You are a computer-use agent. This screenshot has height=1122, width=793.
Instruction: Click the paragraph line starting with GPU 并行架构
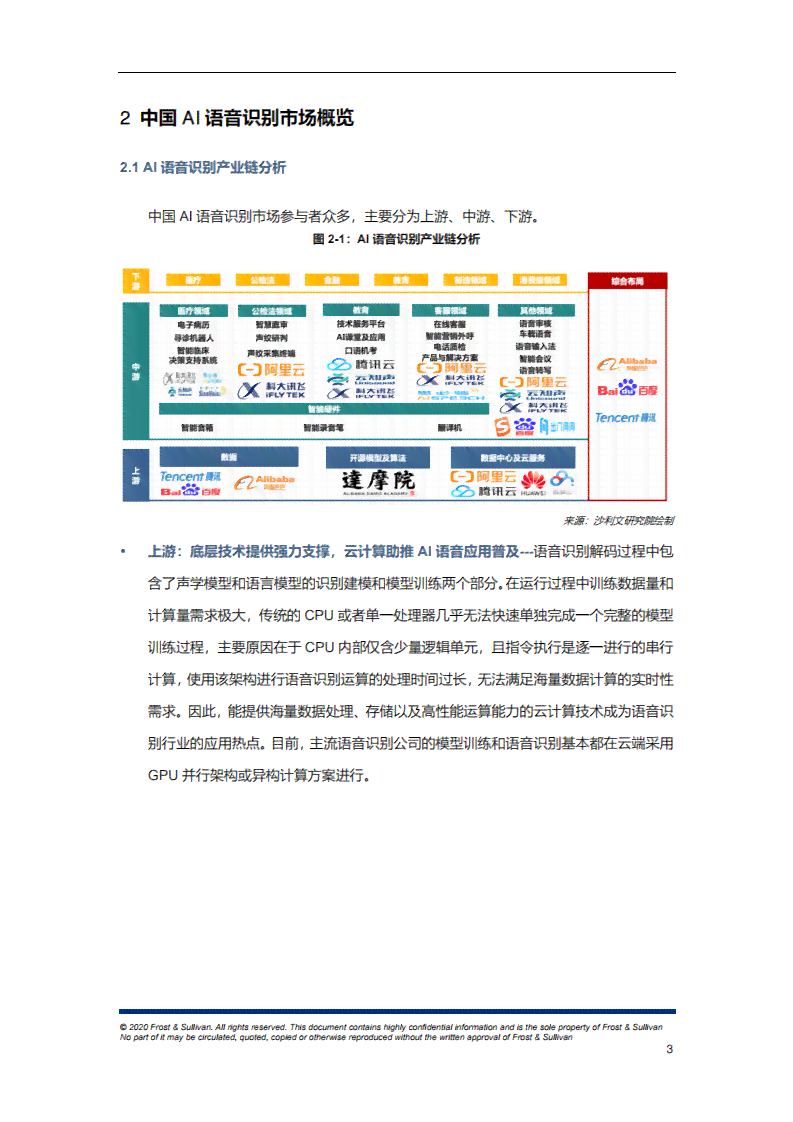pos(259,776)
